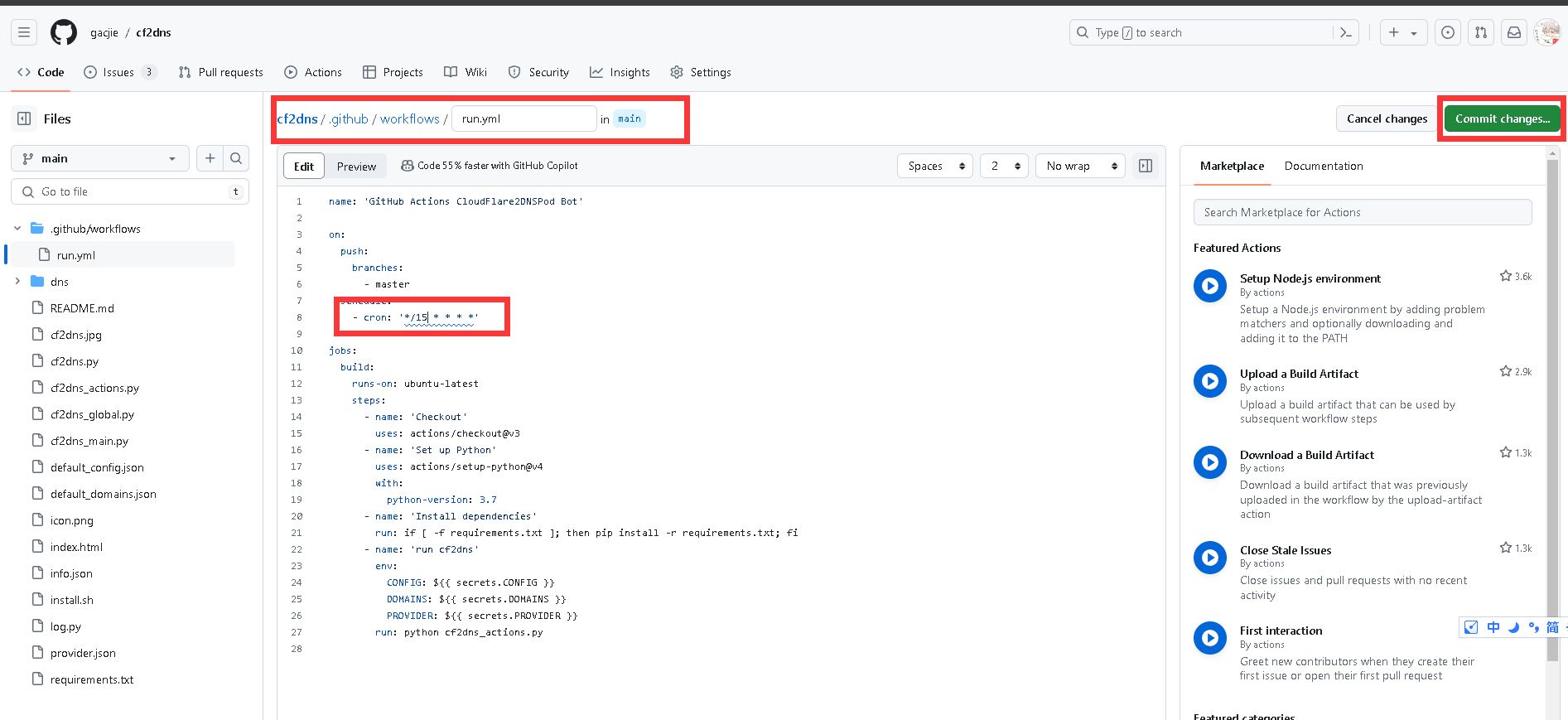Viewport: 1568px width, 720px height.
Task: Open cf2dns.py in file tree
Action: (x=75, y=361)
